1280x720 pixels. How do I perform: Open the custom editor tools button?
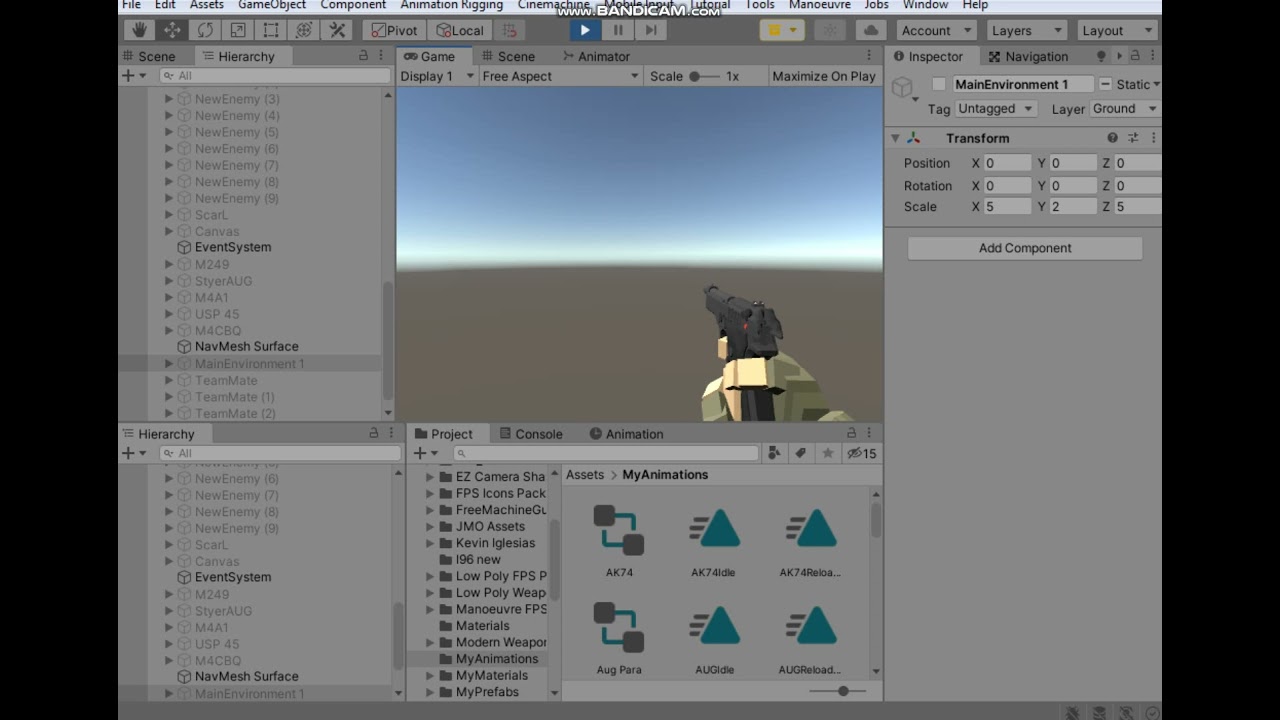pos(338,30)
